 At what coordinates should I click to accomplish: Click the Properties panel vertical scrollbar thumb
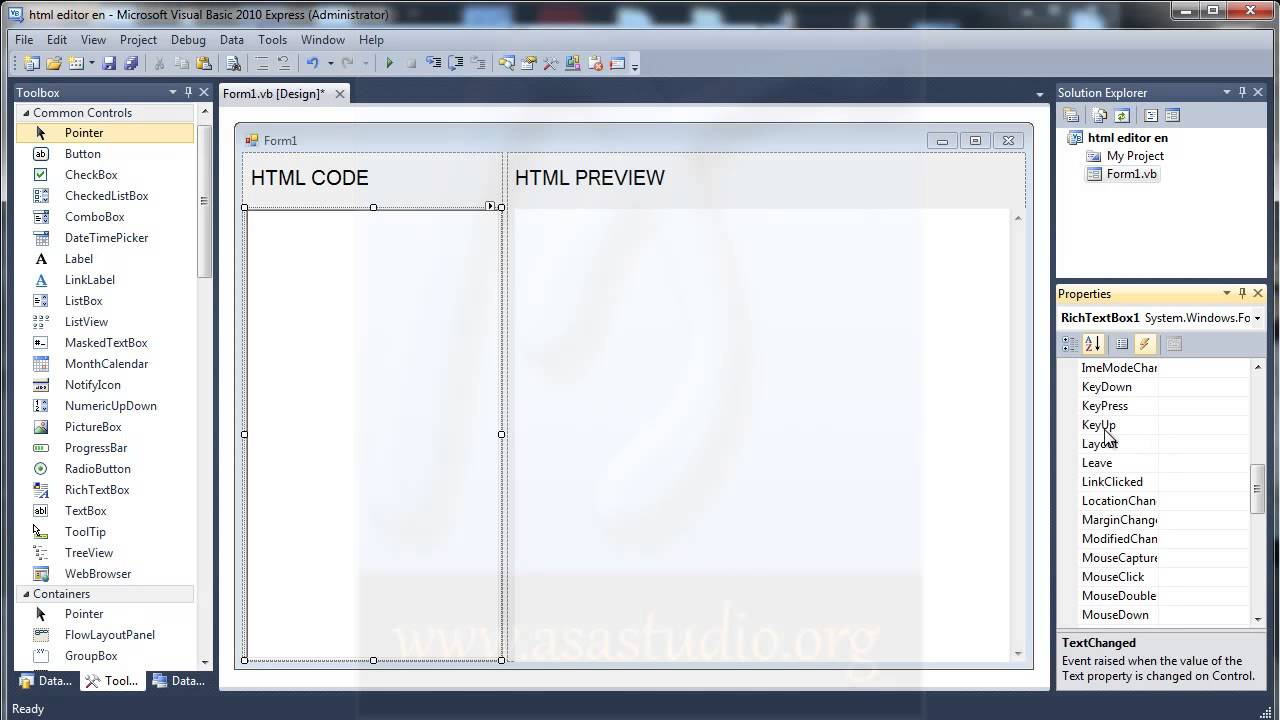[x=1258, y=490]
